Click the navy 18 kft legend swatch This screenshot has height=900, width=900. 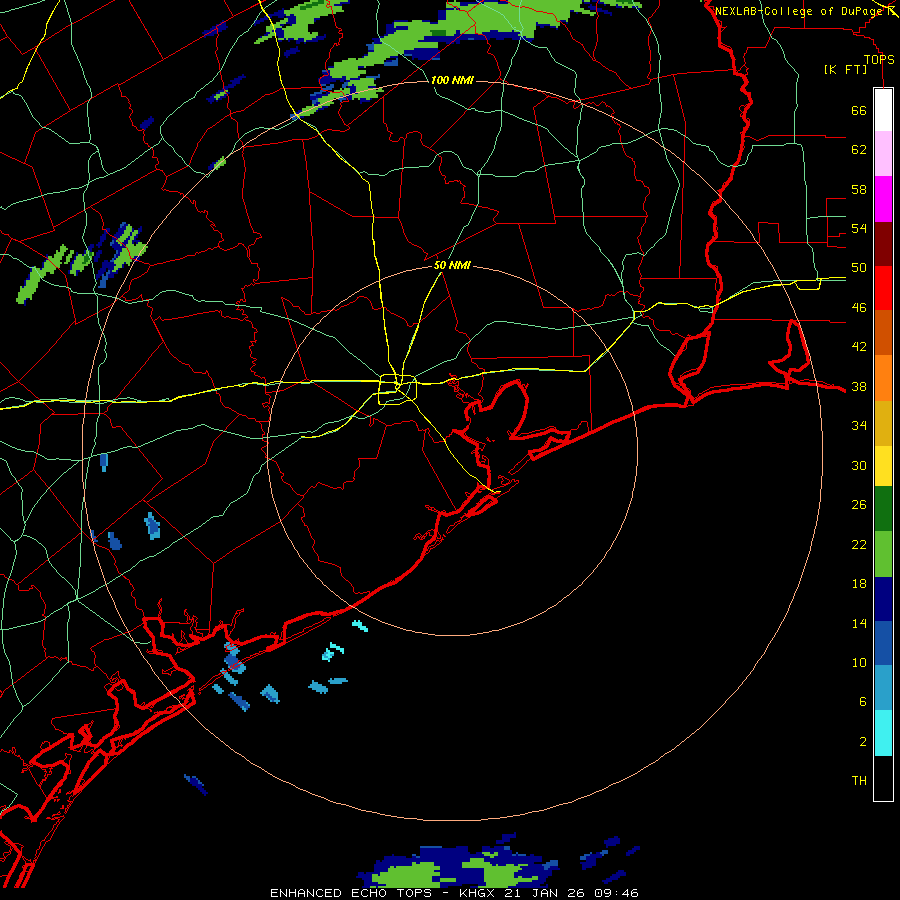coord(883,599)
